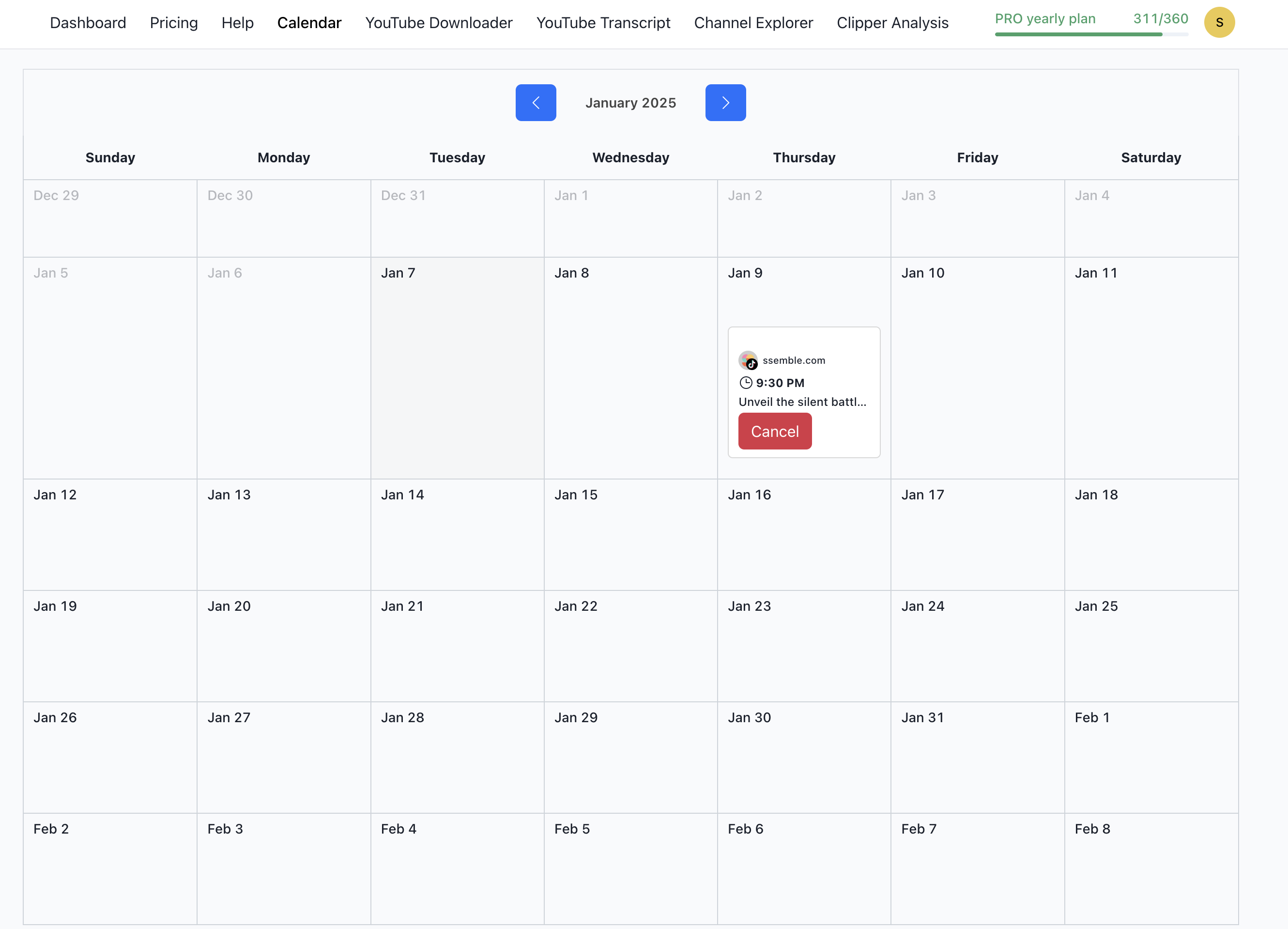View the Pricing page
Screen dimensions: 1288x929
(x=174, y=23)
